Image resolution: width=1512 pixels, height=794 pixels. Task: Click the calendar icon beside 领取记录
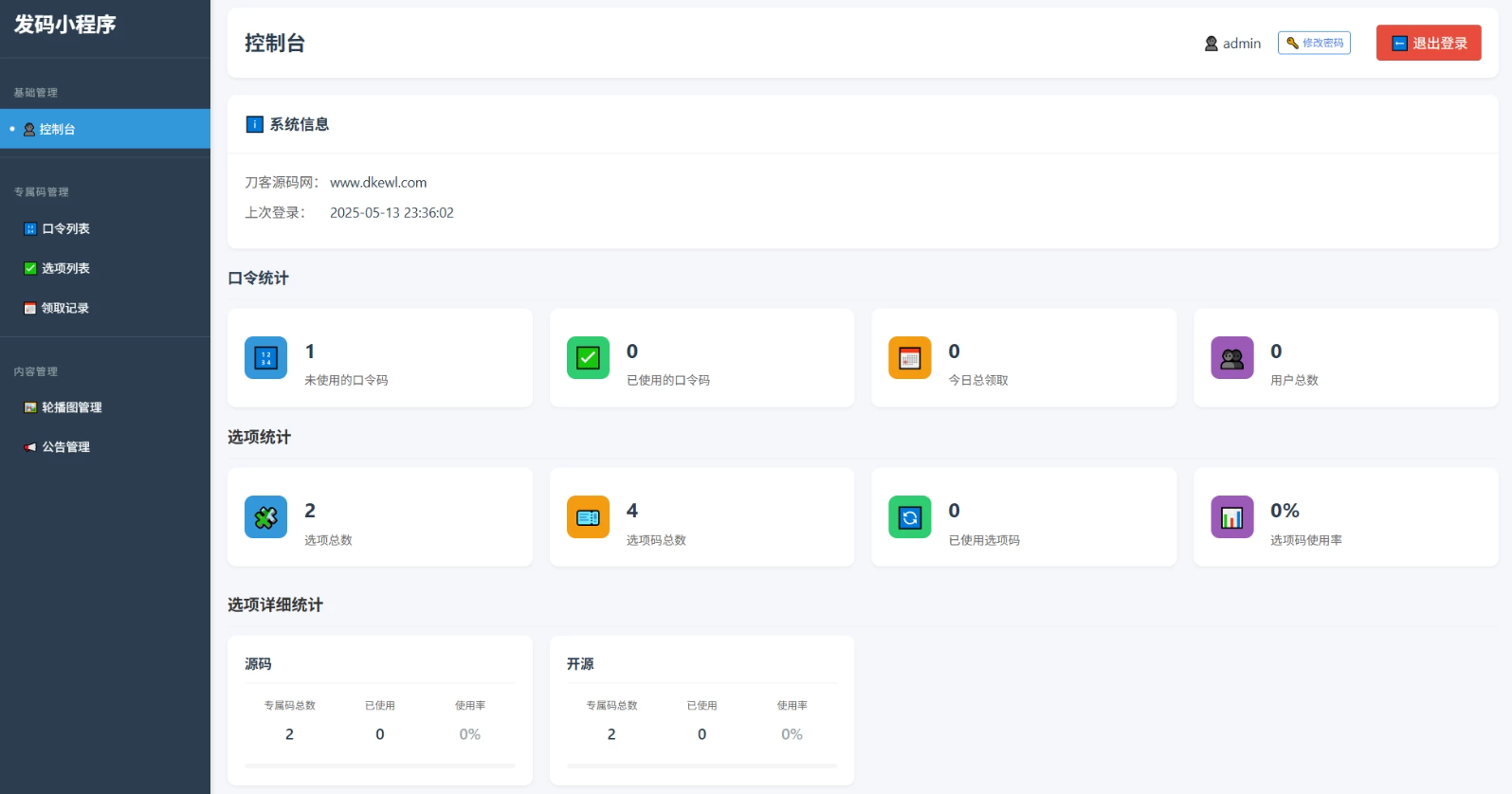pyautogui.click(x=30, y=309)
